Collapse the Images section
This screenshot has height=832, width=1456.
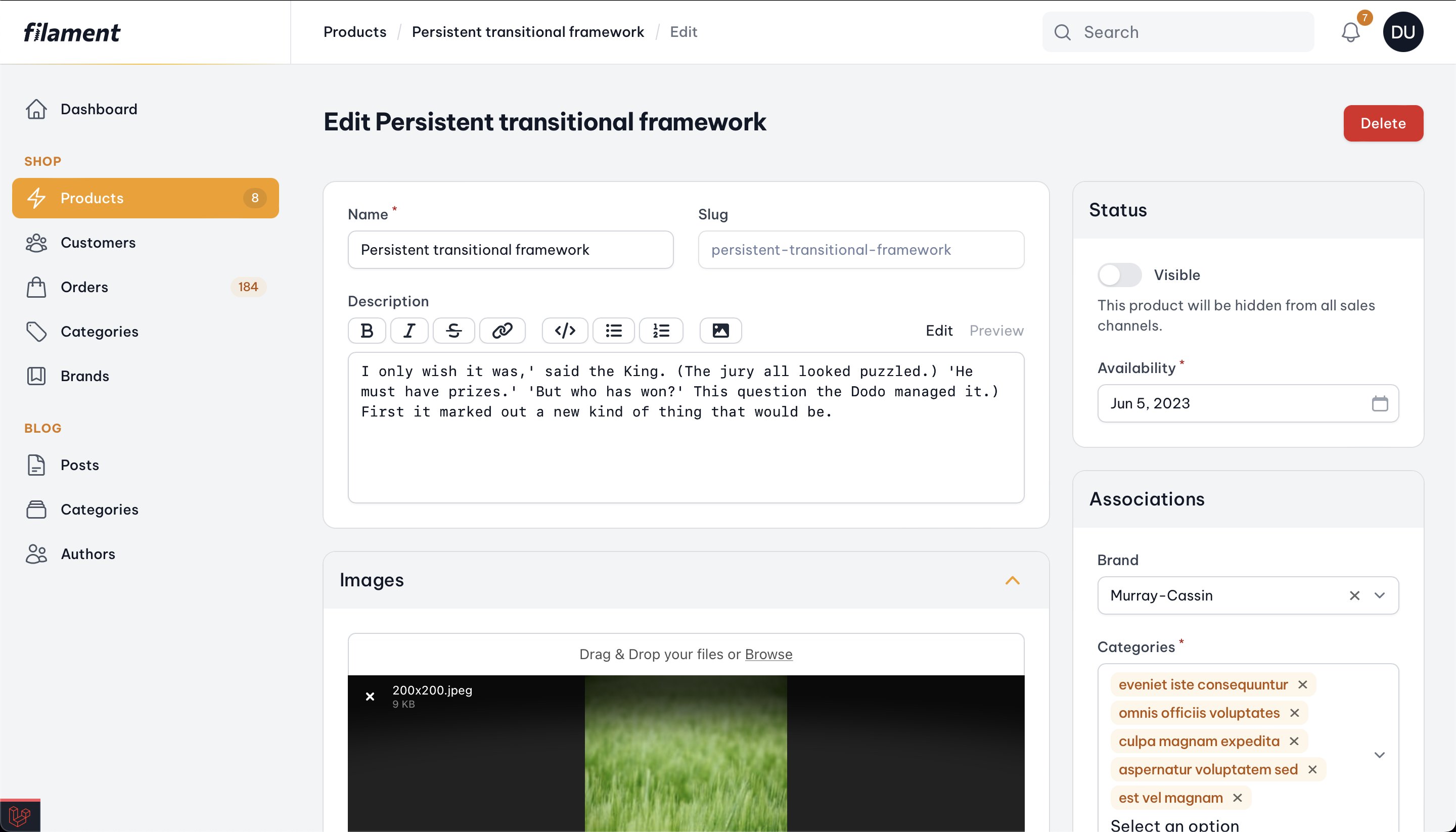click(x=1013, y=579)
